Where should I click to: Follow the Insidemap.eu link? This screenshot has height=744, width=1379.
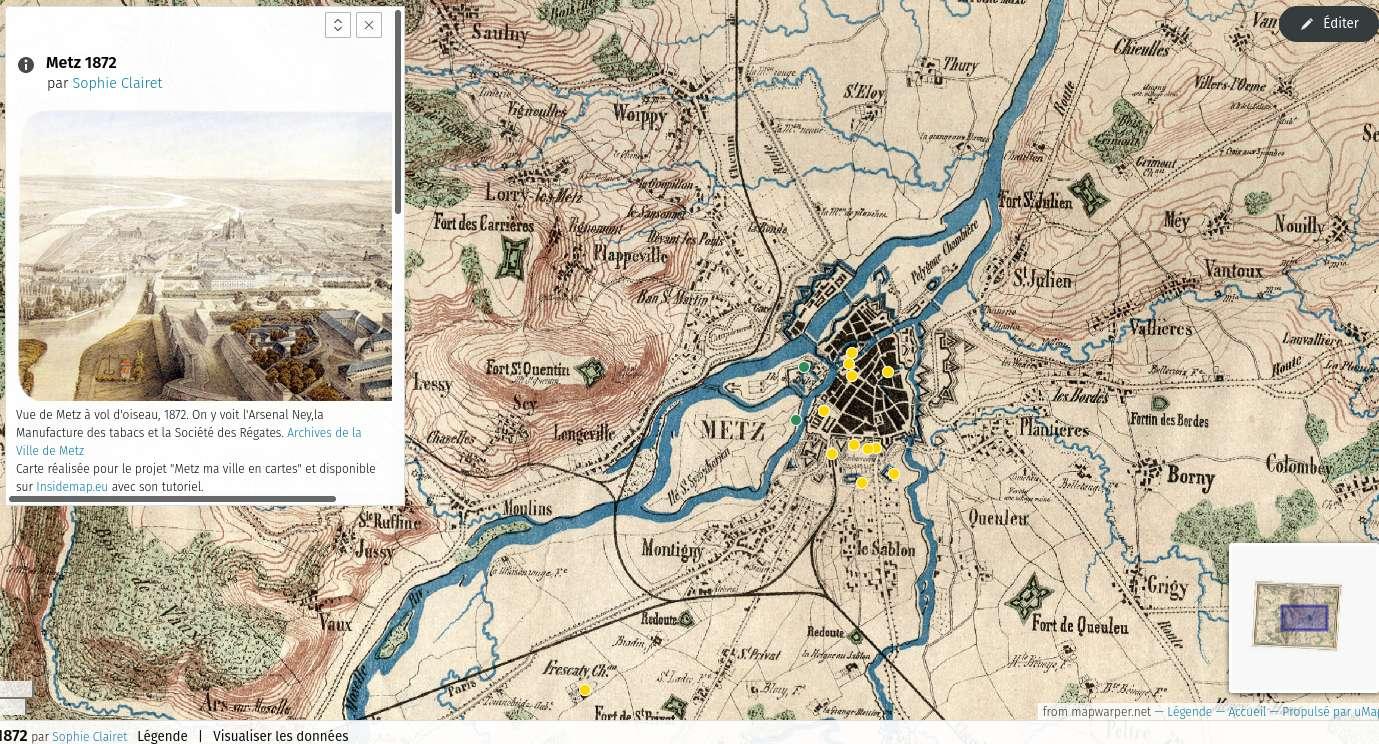(72, 487)
